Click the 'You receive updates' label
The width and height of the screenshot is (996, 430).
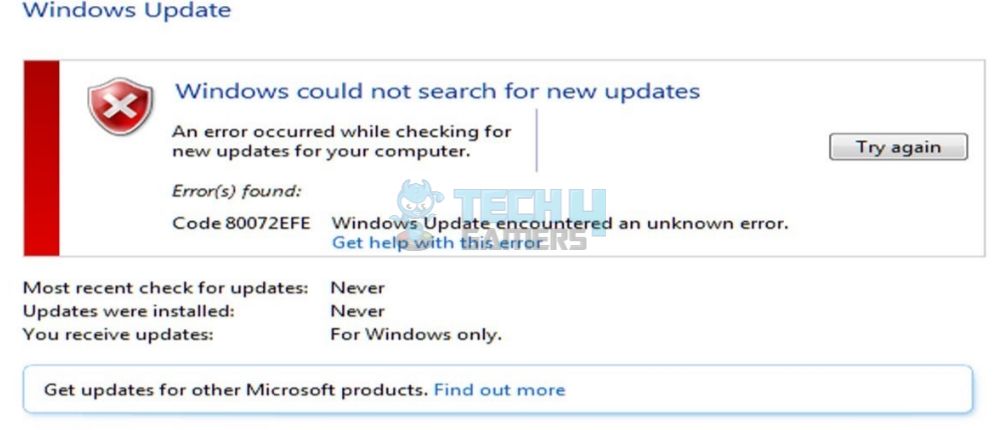tap(118, 335)
